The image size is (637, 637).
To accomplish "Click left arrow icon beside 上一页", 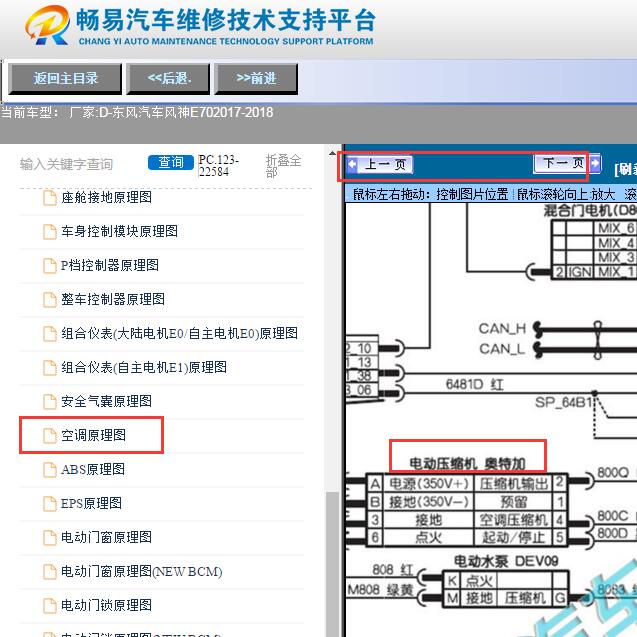I will [x=352, y=165].
